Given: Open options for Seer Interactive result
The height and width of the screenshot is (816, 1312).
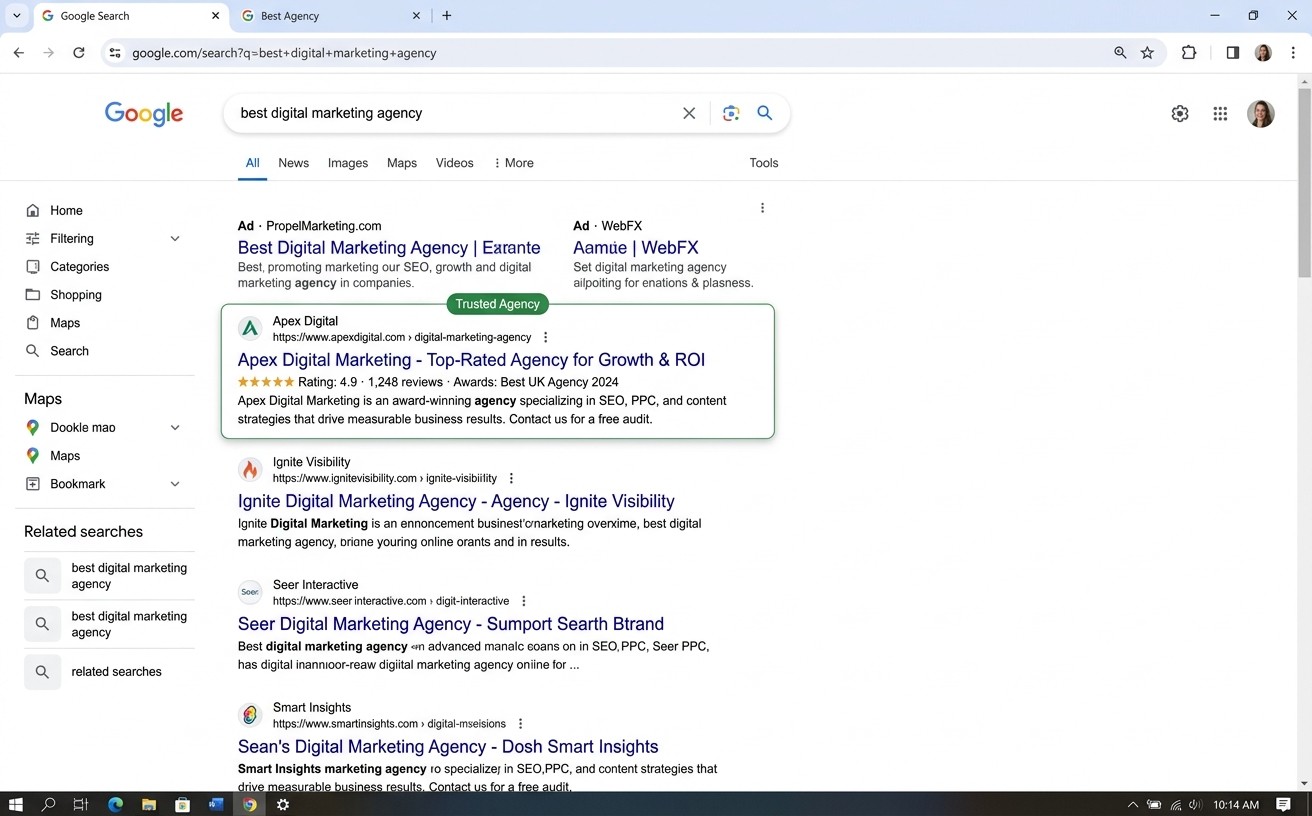Looking at the screenshot, I should pyautogui.click(x=524, y=601).
